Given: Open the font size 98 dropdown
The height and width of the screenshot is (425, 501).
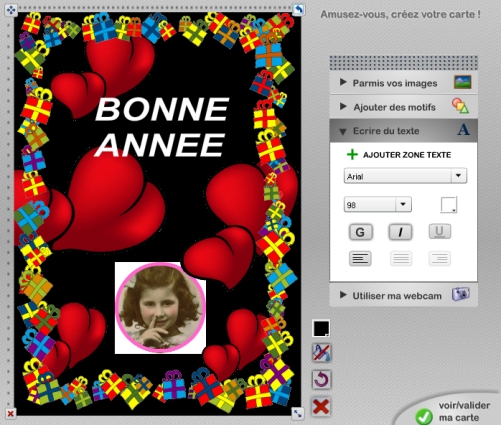Looking at the screenshot, I should [378, 204].
